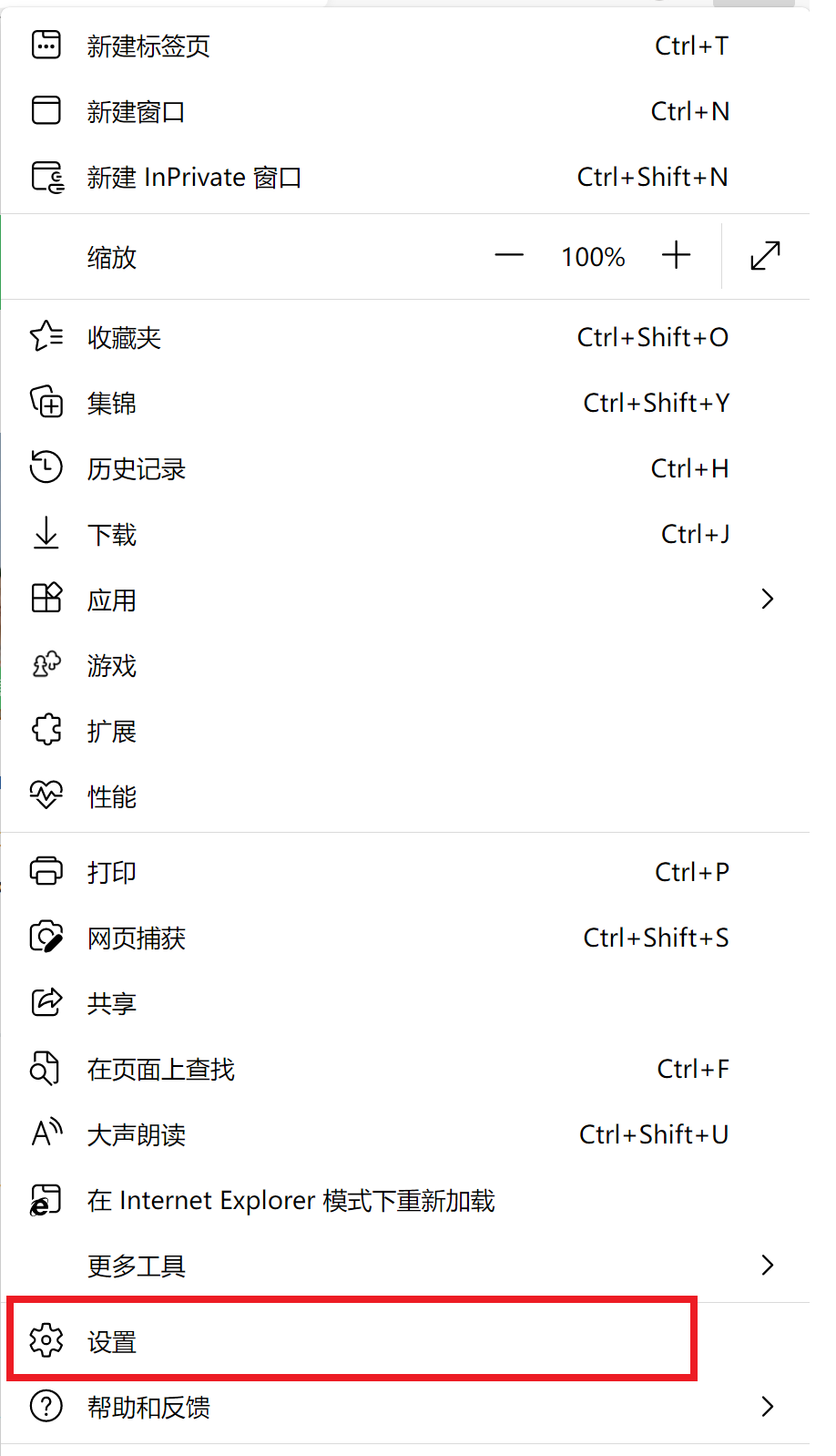Expand the 应用 submenu arrow
Viewport: 836px width, 1456px height.
point(767,600)
